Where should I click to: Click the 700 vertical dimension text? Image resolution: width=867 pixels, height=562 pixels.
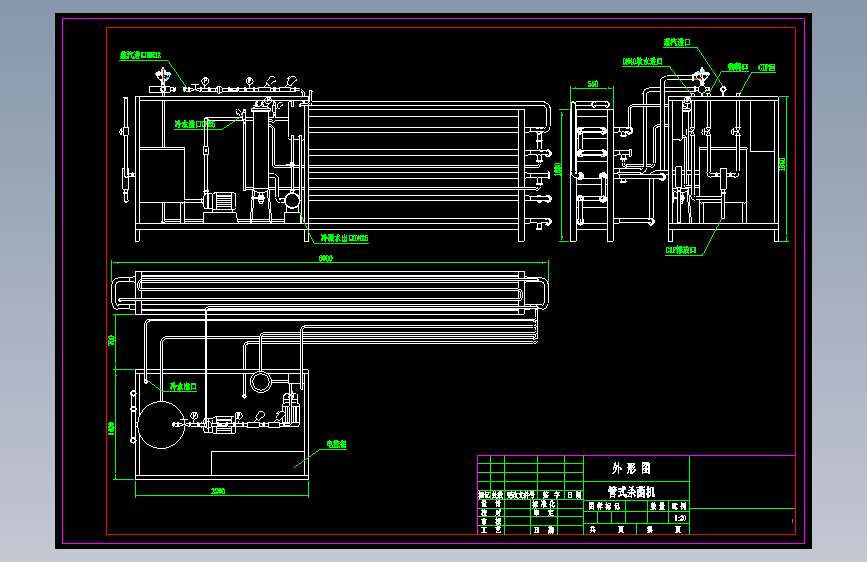pyautogui.click(x=111, y=340)
